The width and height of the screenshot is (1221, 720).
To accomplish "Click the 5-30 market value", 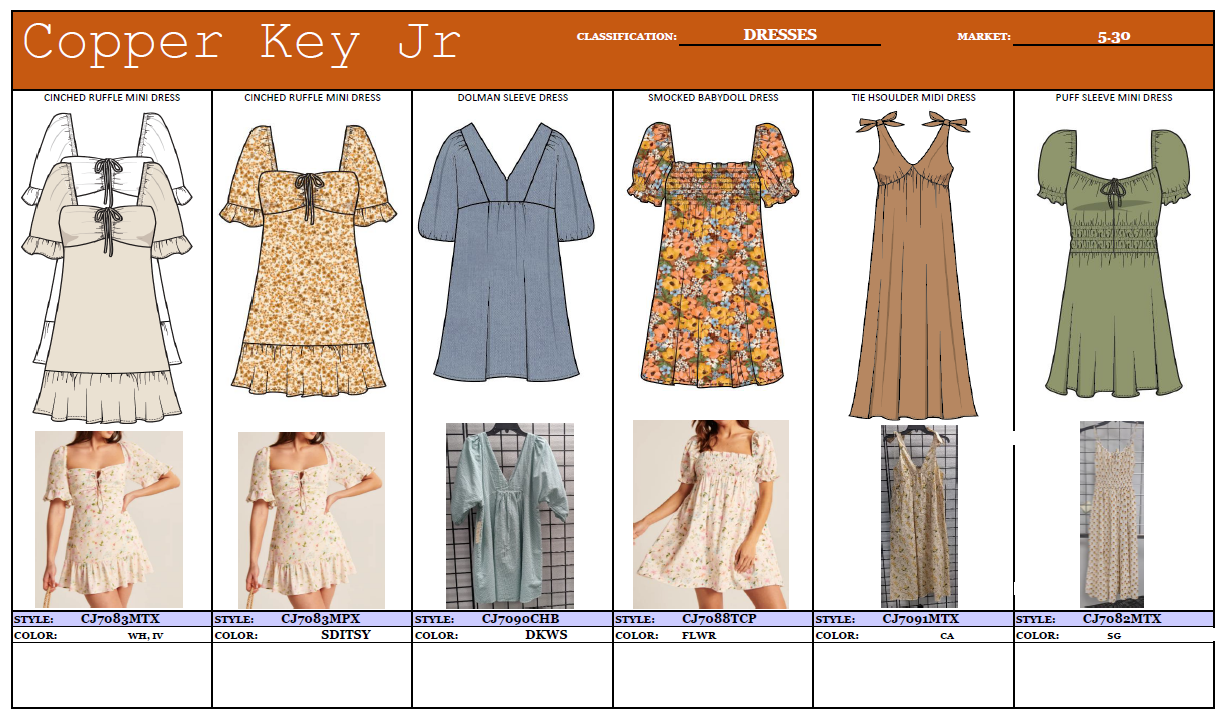I will (1114, 36).
